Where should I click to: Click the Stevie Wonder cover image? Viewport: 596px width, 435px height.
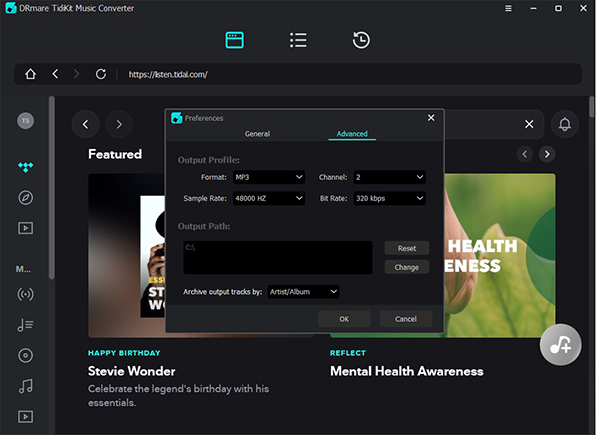coord(127,256)
